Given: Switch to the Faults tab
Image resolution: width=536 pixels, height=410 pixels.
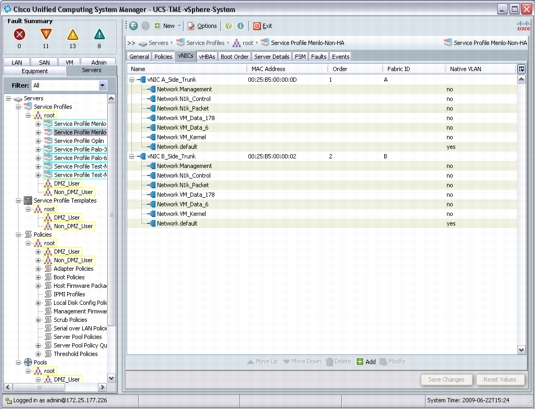Looking at the screenshot, I should [319, 56].
